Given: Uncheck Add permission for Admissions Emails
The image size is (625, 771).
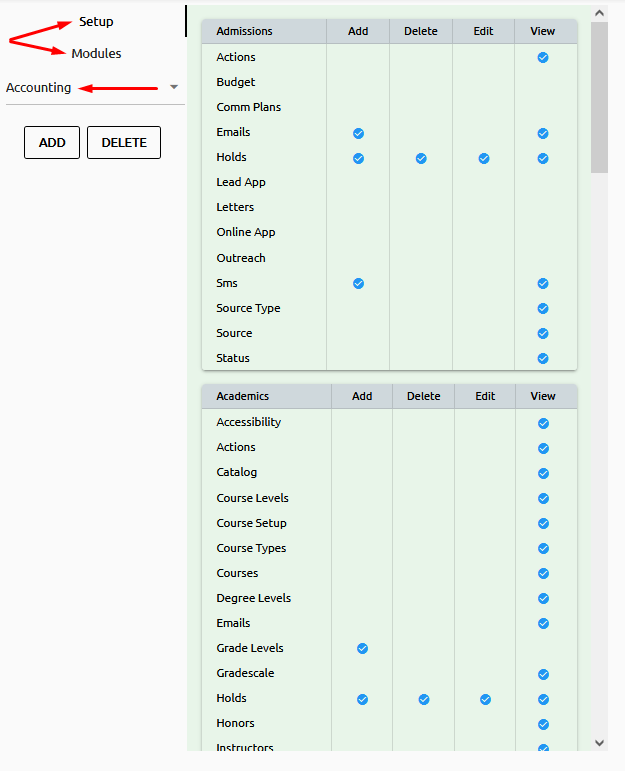Looking at the screenshot, I should coord(358,133).
